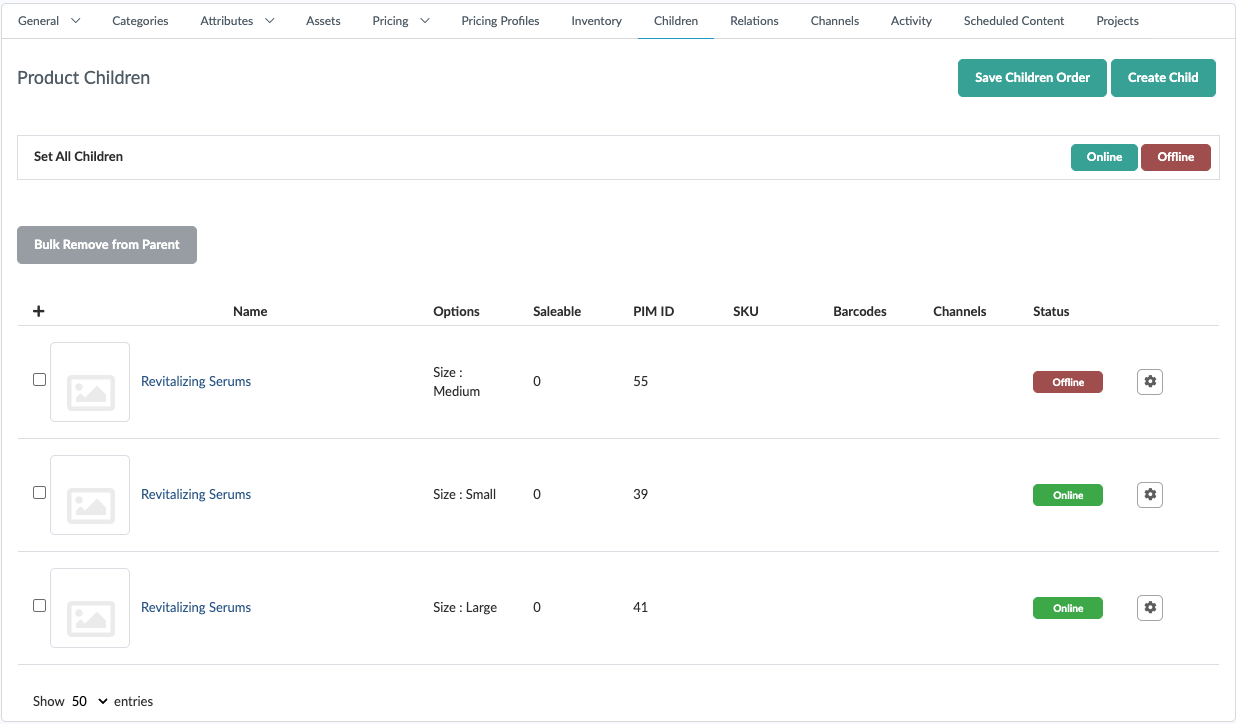Click Save Children Order button
The image size is (1236, 724).
[1032, 78]
